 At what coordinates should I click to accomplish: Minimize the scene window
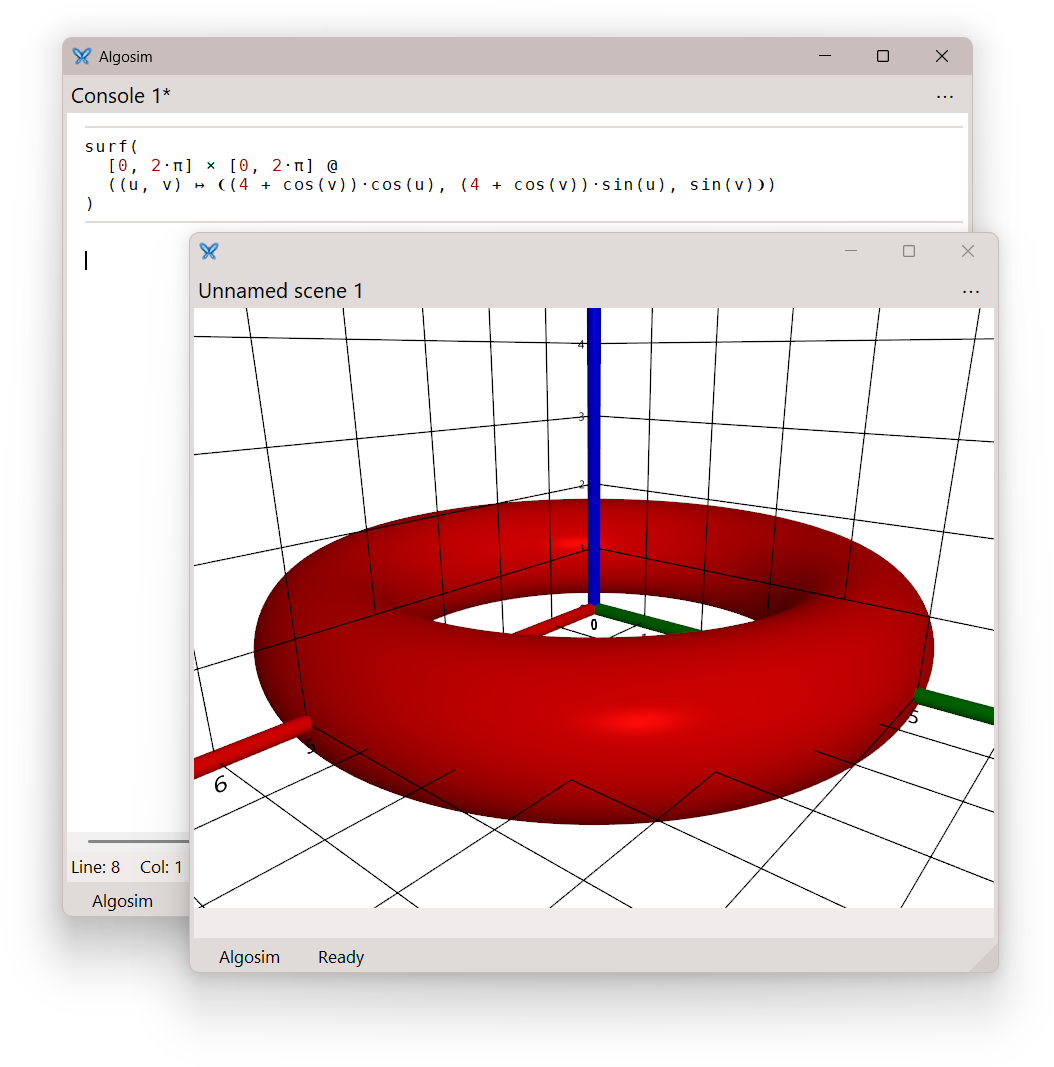[x=851, y=251]
